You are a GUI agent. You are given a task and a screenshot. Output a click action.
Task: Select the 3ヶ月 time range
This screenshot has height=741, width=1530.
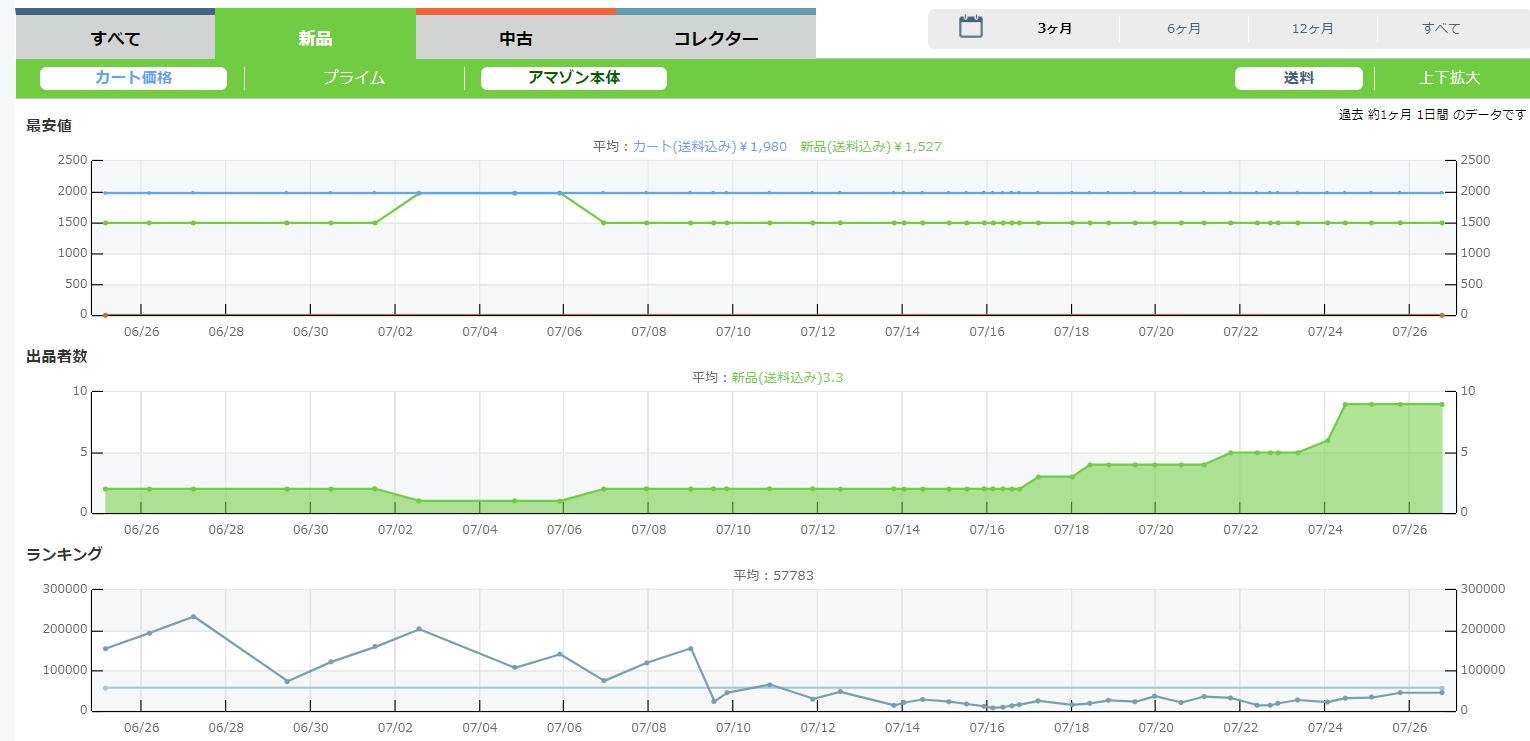click(1054, 29)
